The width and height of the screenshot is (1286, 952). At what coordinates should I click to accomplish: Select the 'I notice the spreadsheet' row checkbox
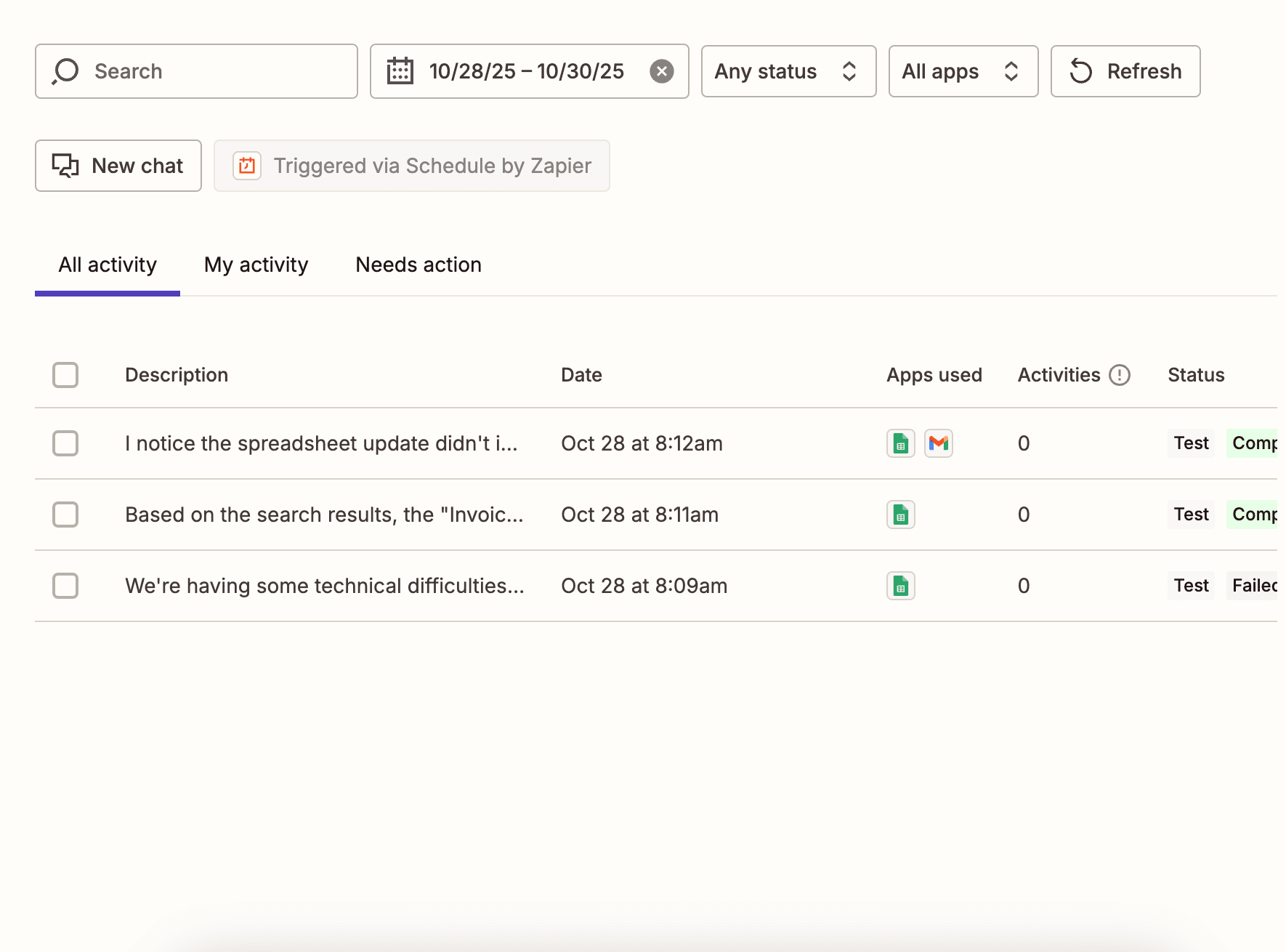pos(65,443)
